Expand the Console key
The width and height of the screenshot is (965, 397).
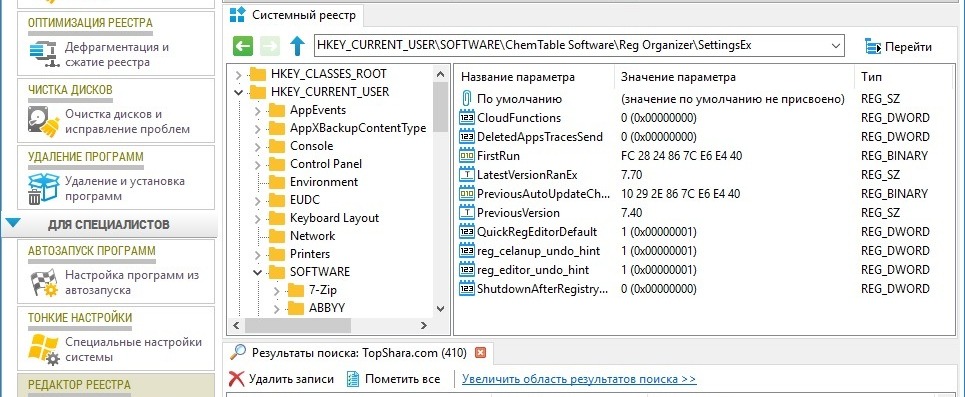tap(258, 146)
